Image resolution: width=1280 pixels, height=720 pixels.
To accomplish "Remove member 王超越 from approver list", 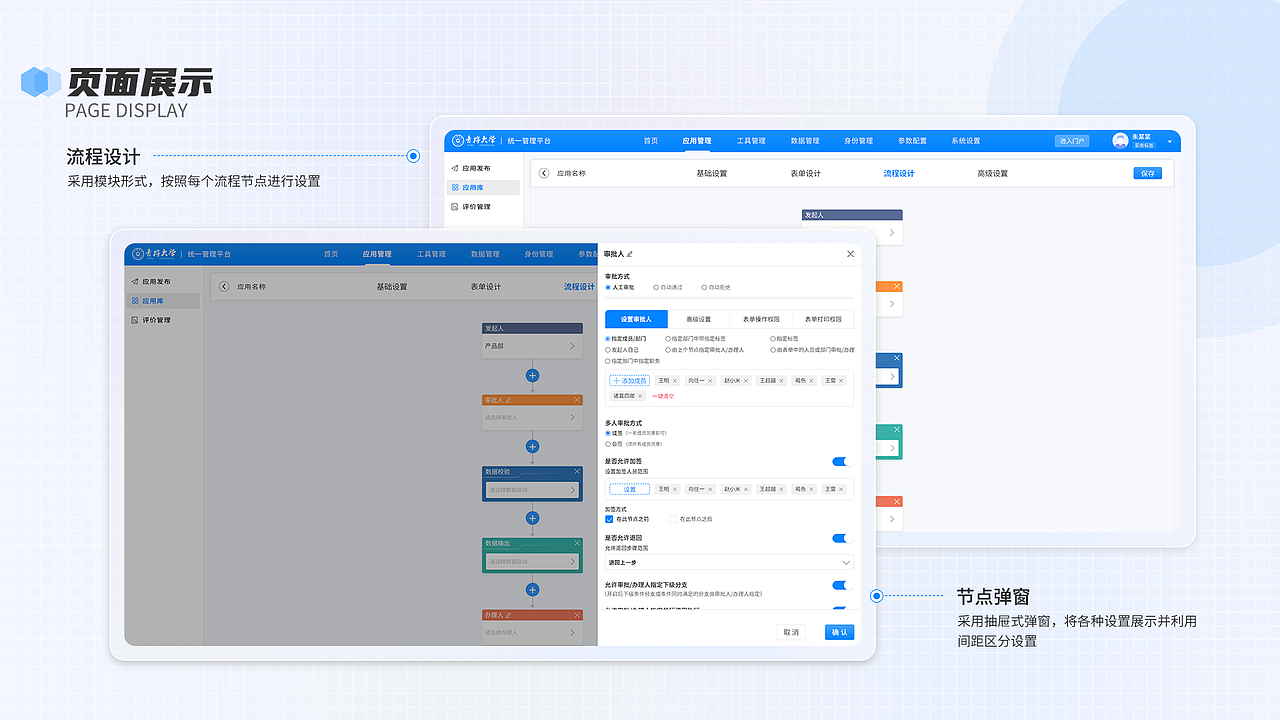I will [x=782, y=381].
